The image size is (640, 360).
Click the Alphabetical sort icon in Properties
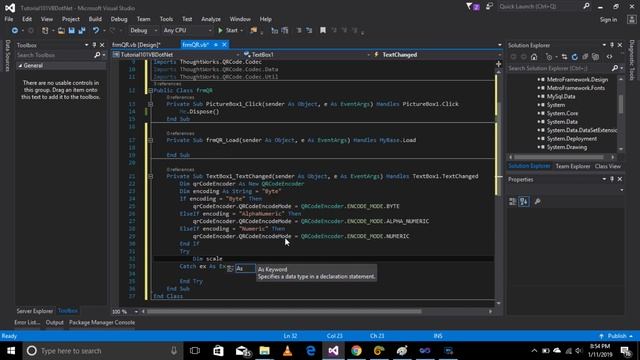click(524, 202)
